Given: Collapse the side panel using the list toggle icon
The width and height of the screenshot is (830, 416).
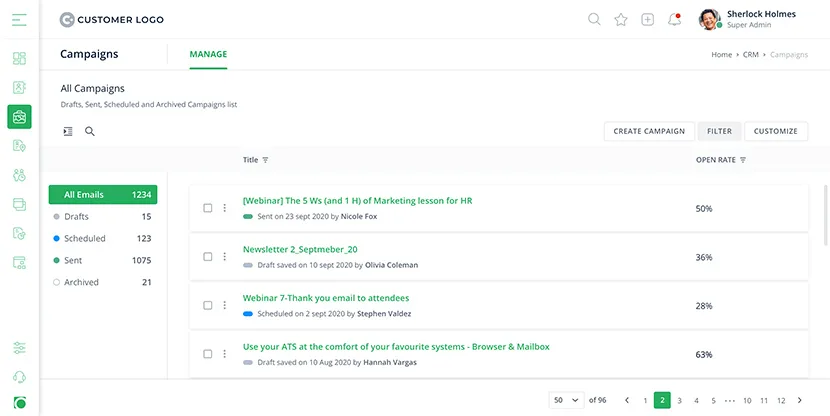Looking at the screenshot, I should click(68, 131).
